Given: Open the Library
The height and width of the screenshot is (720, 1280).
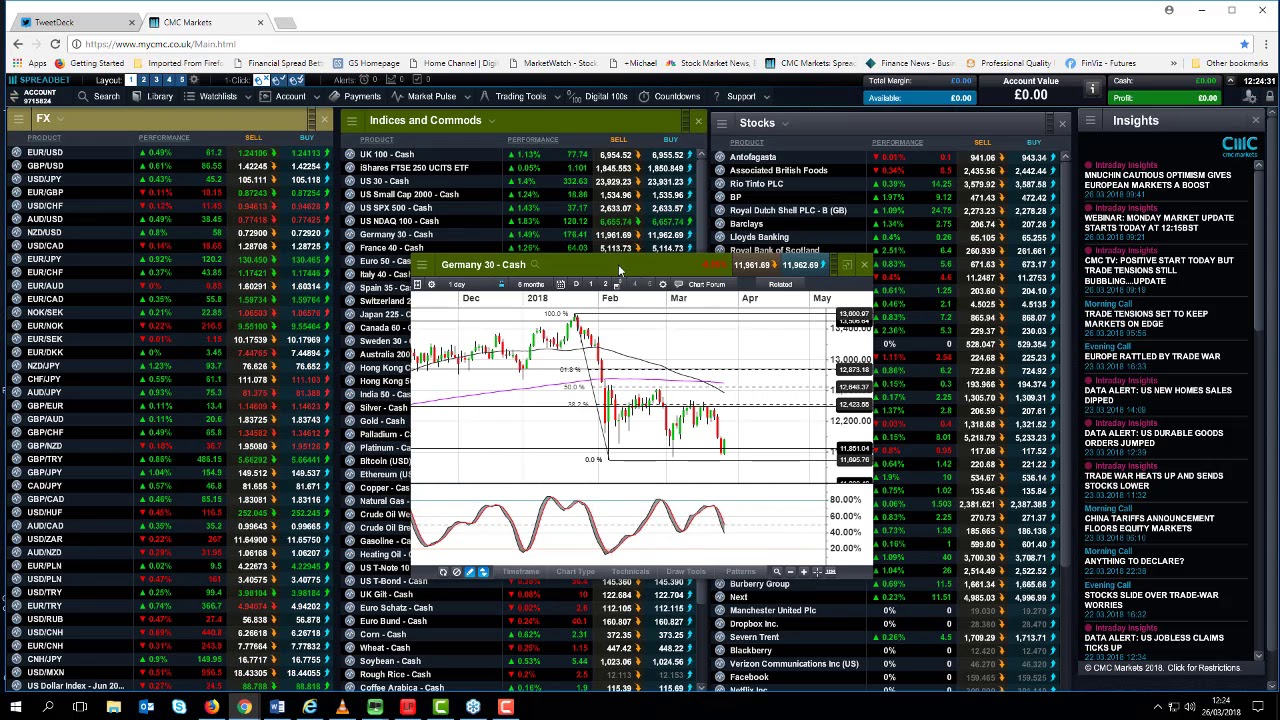Looking at the screenshot, I should pos(152,97).
